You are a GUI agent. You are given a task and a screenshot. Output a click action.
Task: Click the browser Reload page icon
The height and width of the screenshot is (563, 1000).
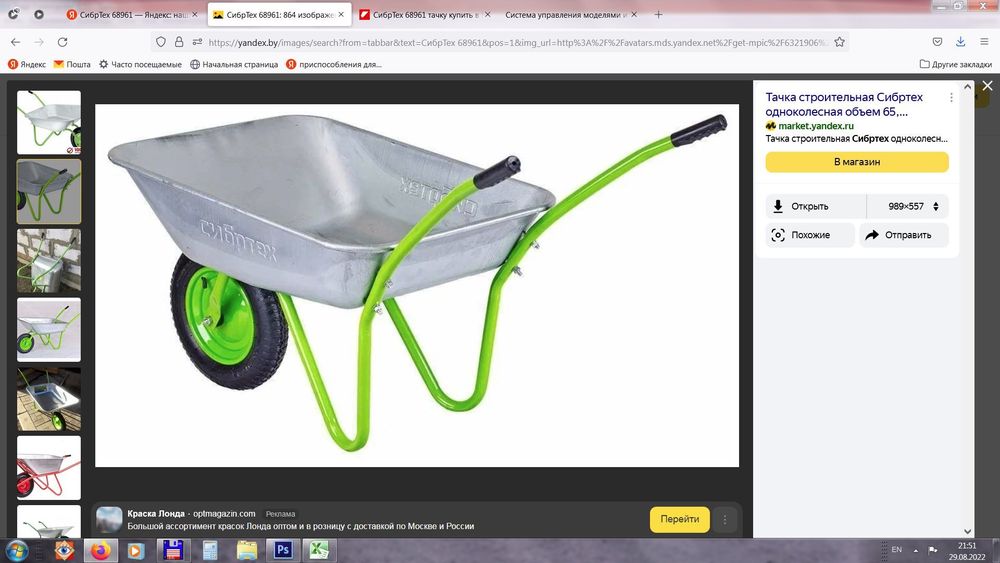click(62, 42)
